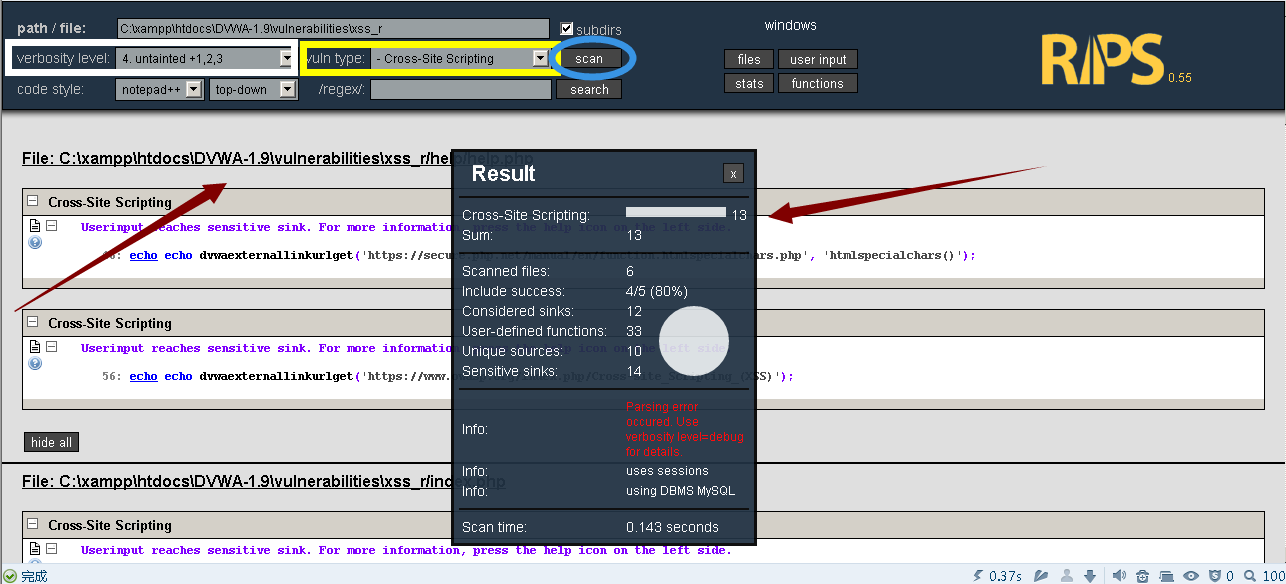Click the stacked windows icon in the status bar
Image resolution: width=1286 pixels, height=584 pixels.
click(x=1166, y=576)
